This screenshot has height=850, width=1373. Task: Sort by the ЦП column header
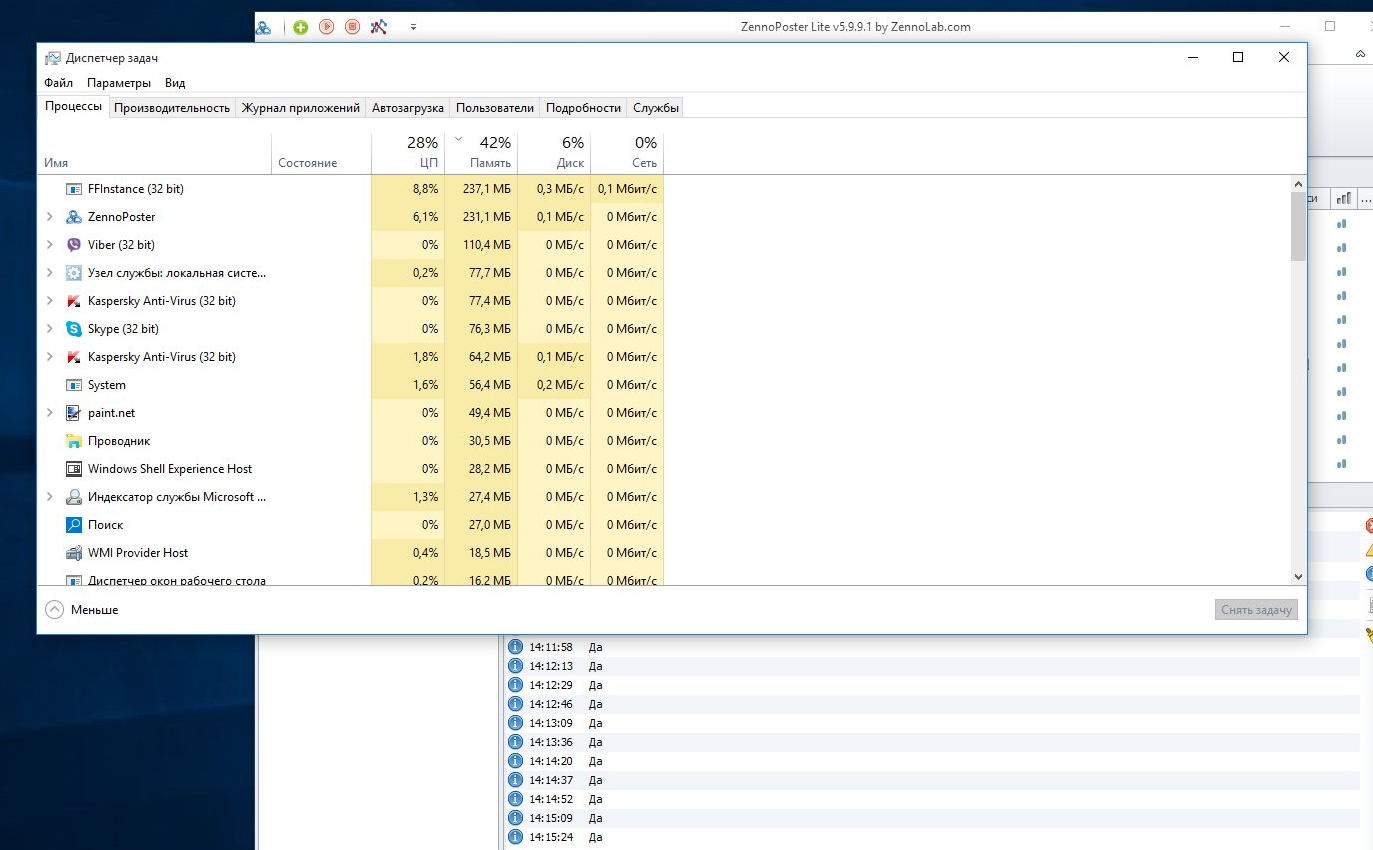point(408,152)
